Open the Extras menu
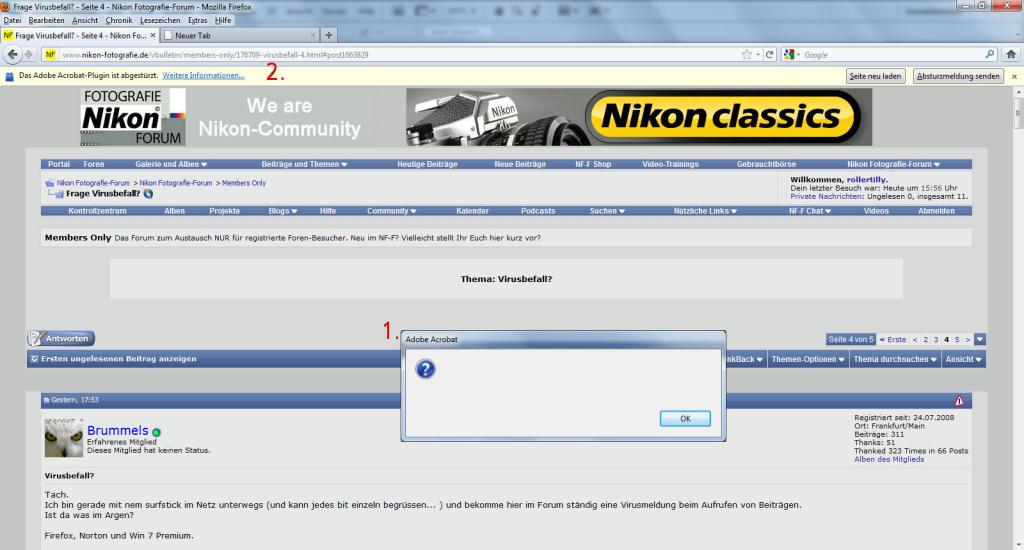 coord(197,20)
